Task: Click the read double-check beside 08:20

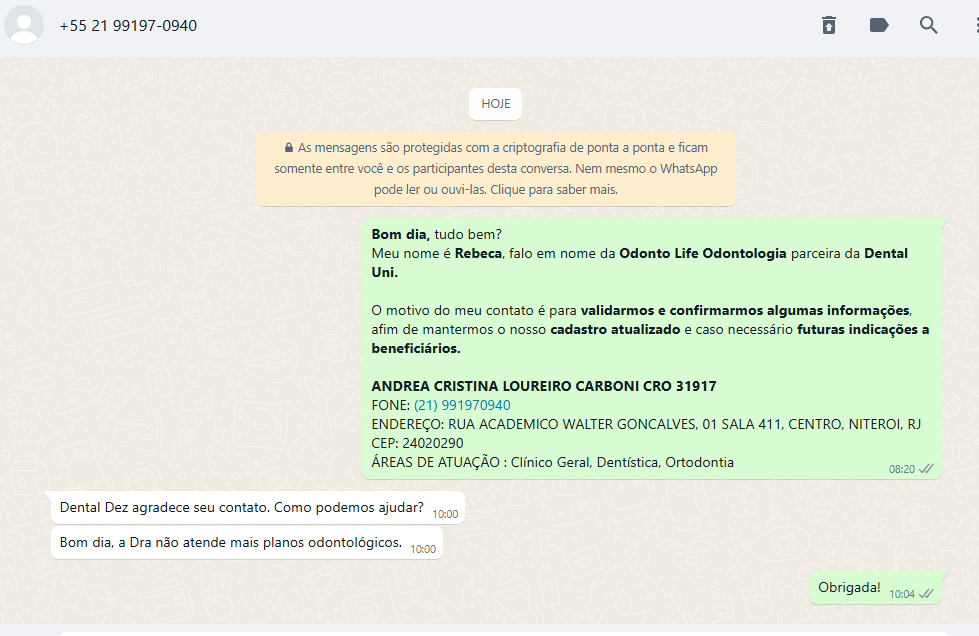Action: click(926, 469)
